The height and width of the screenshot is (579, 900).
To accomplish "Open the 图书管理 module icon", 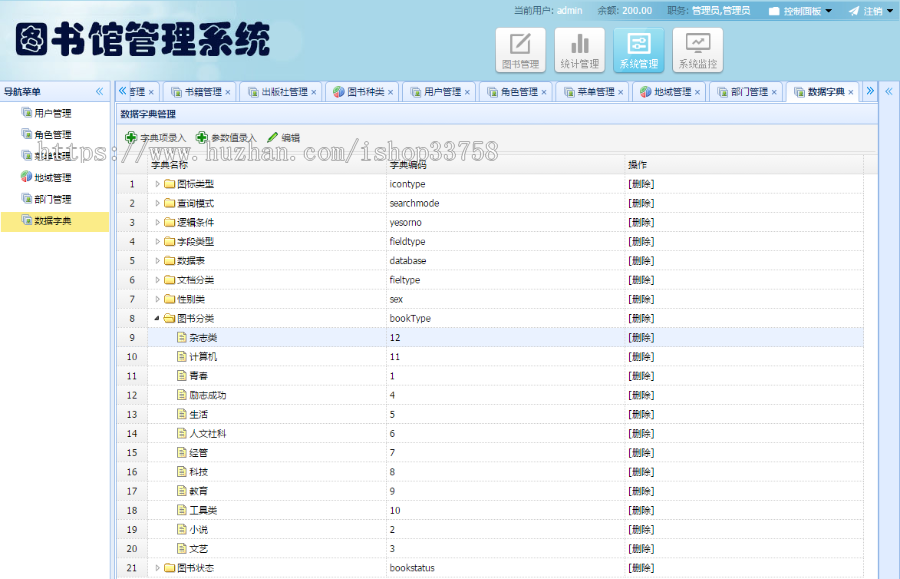I will (520, 48).
